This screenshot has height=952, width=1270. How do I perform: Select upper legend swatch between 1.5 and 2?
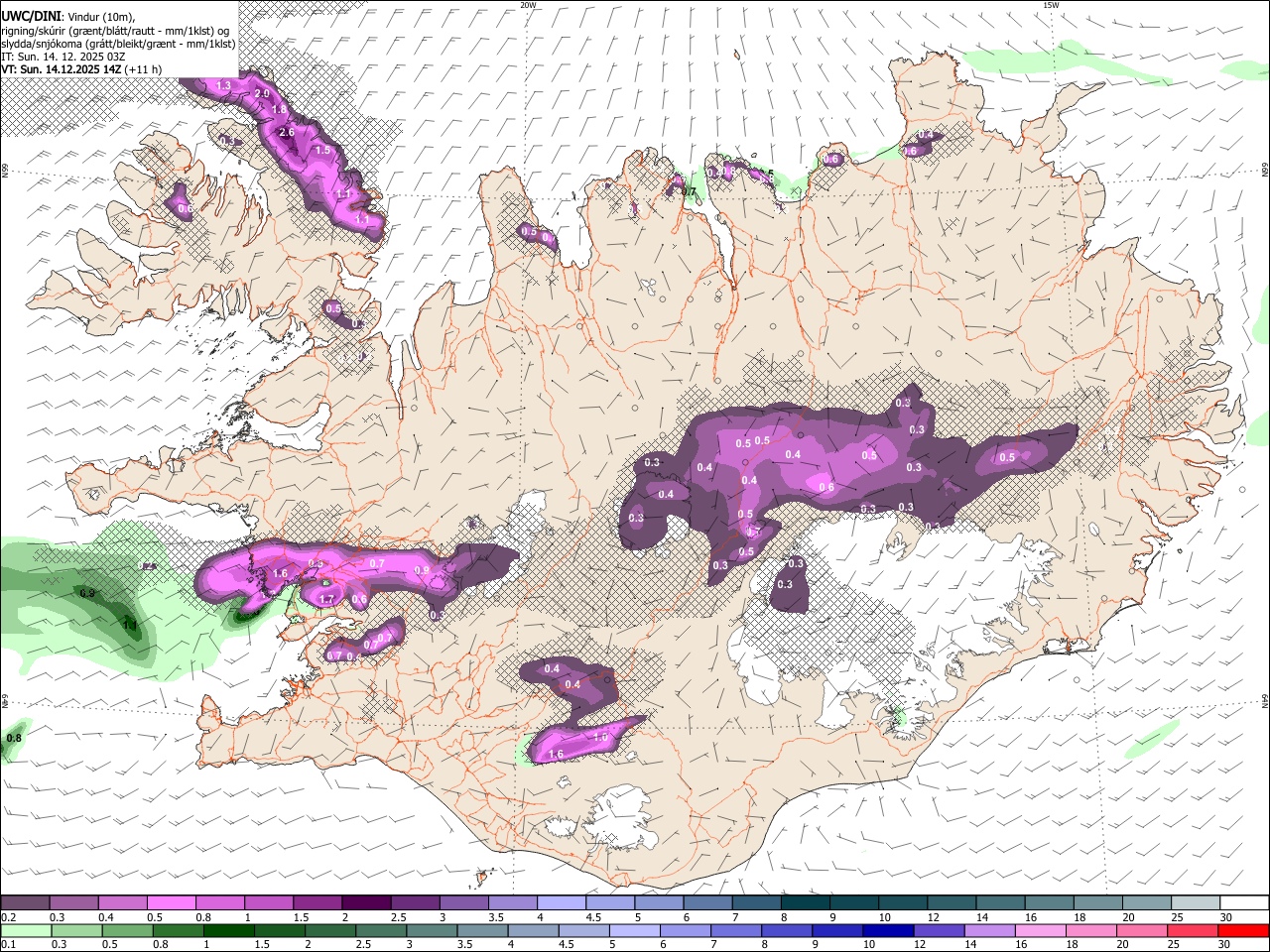317,902
